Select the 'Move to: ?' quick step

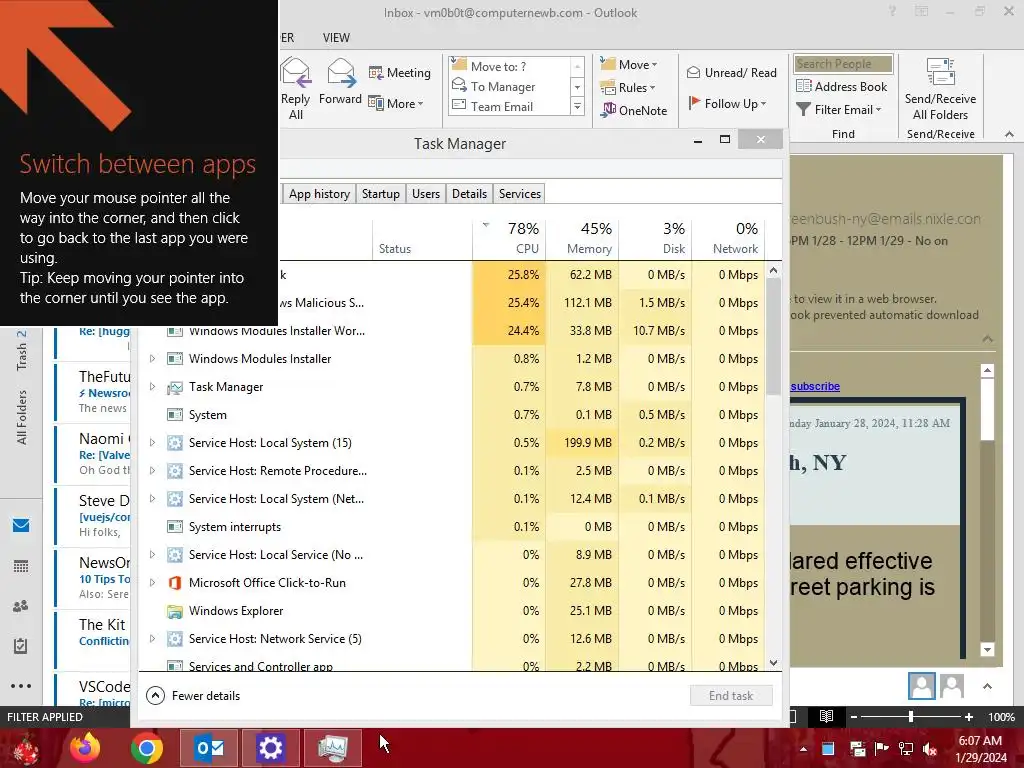498,66
